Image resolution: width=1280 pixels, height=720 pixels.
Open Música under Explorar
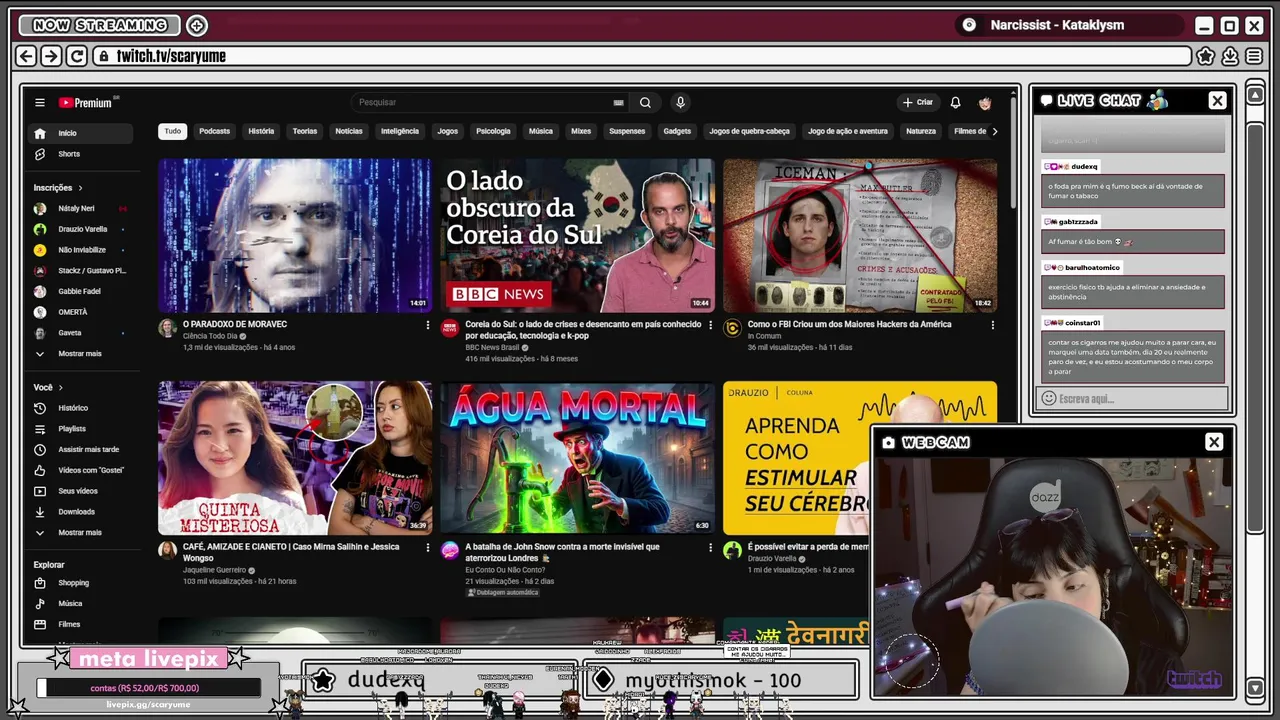(80, 604)
